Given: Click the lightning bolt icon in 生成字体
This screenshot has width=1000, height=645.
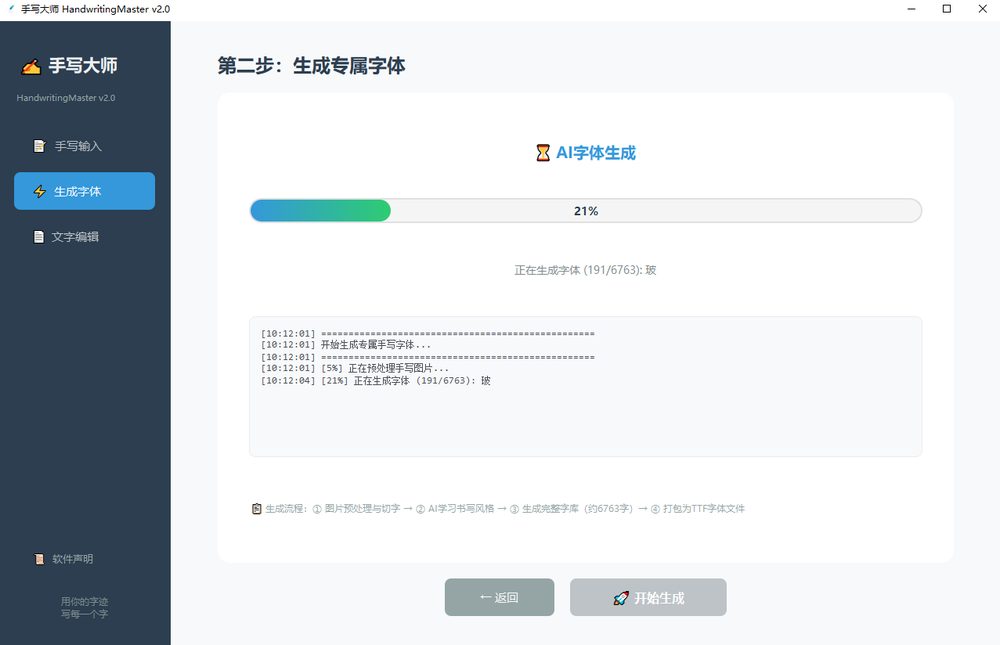Looking at the screenshot, I should (x=40, y=191).
